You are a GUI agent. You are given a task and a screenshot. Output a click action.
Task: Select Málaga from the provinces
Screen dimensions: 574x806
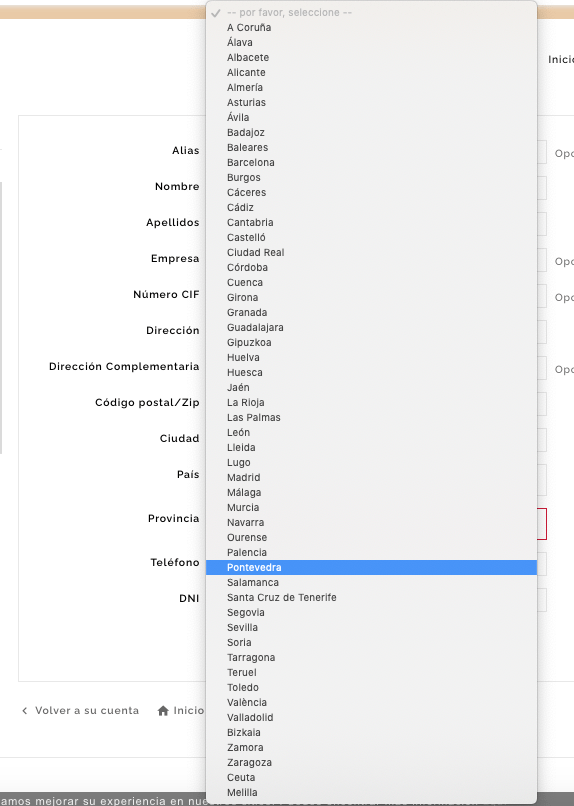[372, 492]
